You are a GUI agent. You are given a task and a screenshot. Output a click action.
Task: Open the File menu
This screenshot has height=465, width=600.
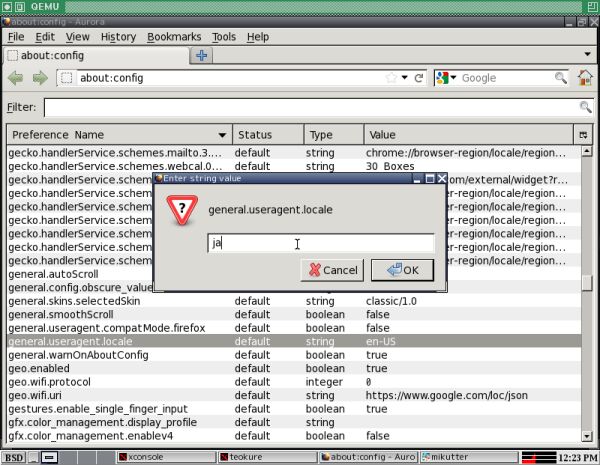coord(16,37)
